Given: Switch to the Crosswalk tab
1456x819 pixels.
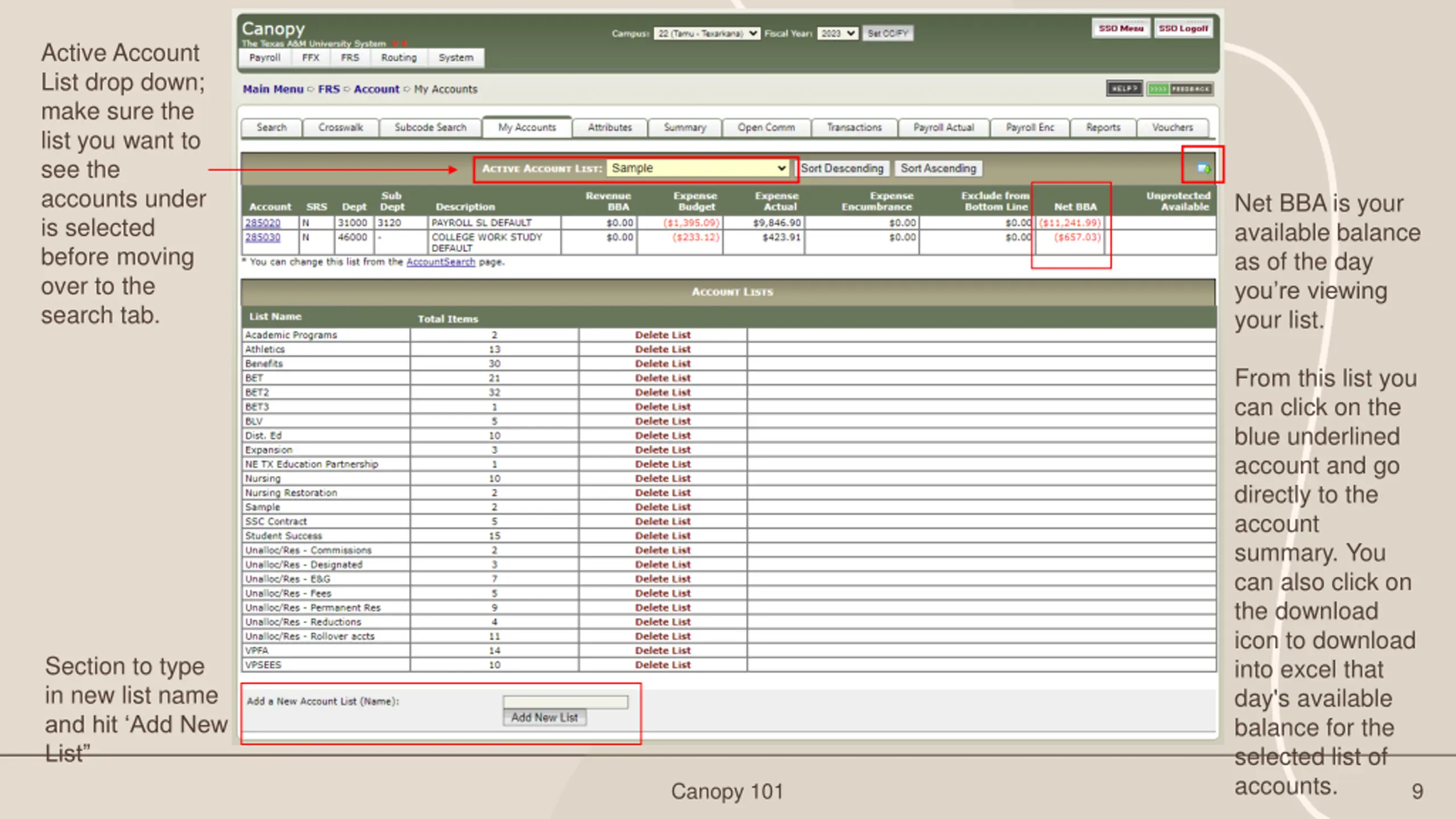Looking at the screenshot, I should coord(341,127).
